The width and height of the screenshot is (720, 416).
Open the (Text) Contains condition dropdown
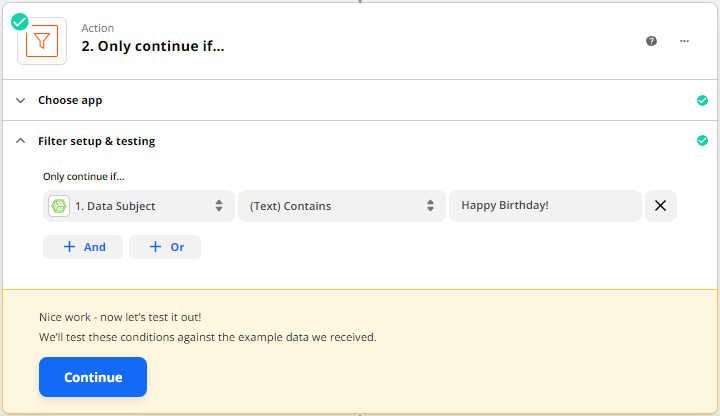(x=342, y=206)
